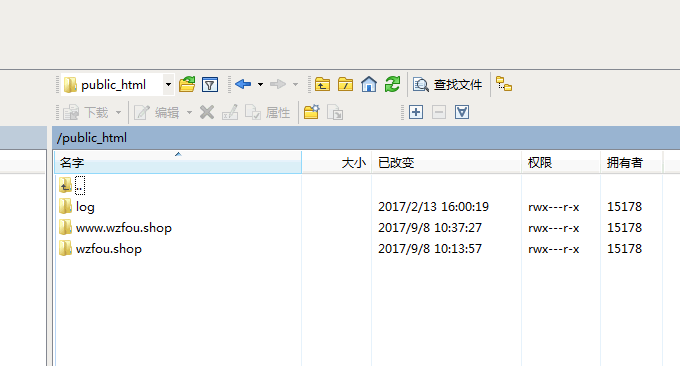Open the 下载 dropdown arrow
Screen dimensions: 680x366
click(x=118, y=113)
